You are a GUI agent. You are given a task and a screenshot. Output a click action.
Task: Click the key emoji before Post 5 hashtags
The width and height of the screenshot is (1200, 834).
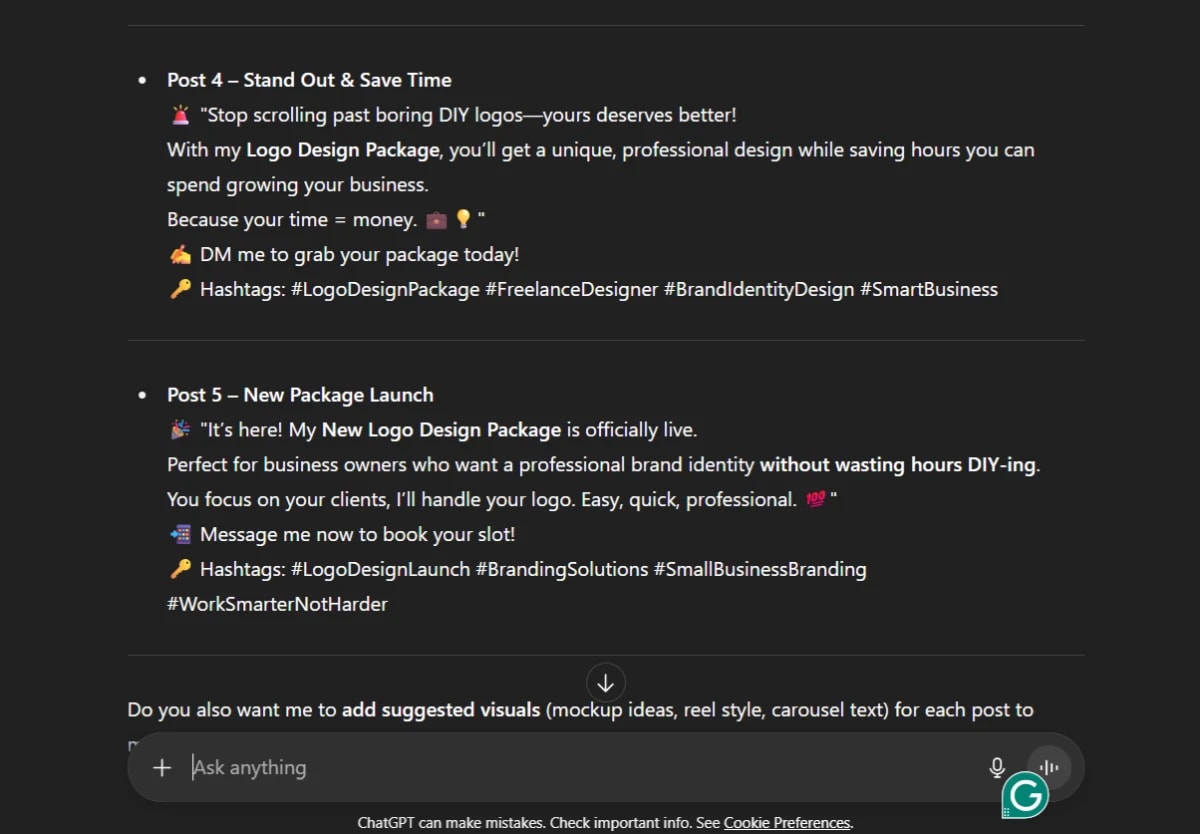(178, 568)
